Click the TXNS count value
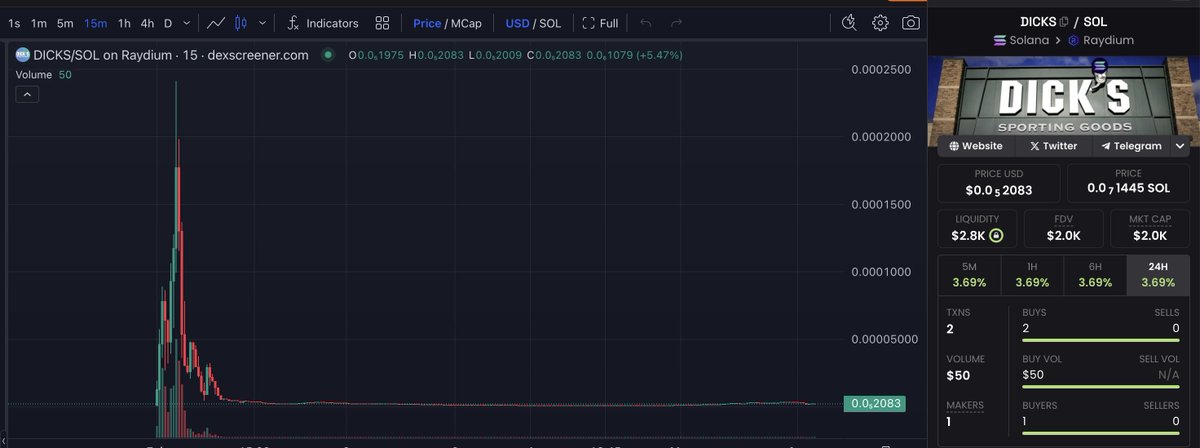 click(x=951, y=328)
